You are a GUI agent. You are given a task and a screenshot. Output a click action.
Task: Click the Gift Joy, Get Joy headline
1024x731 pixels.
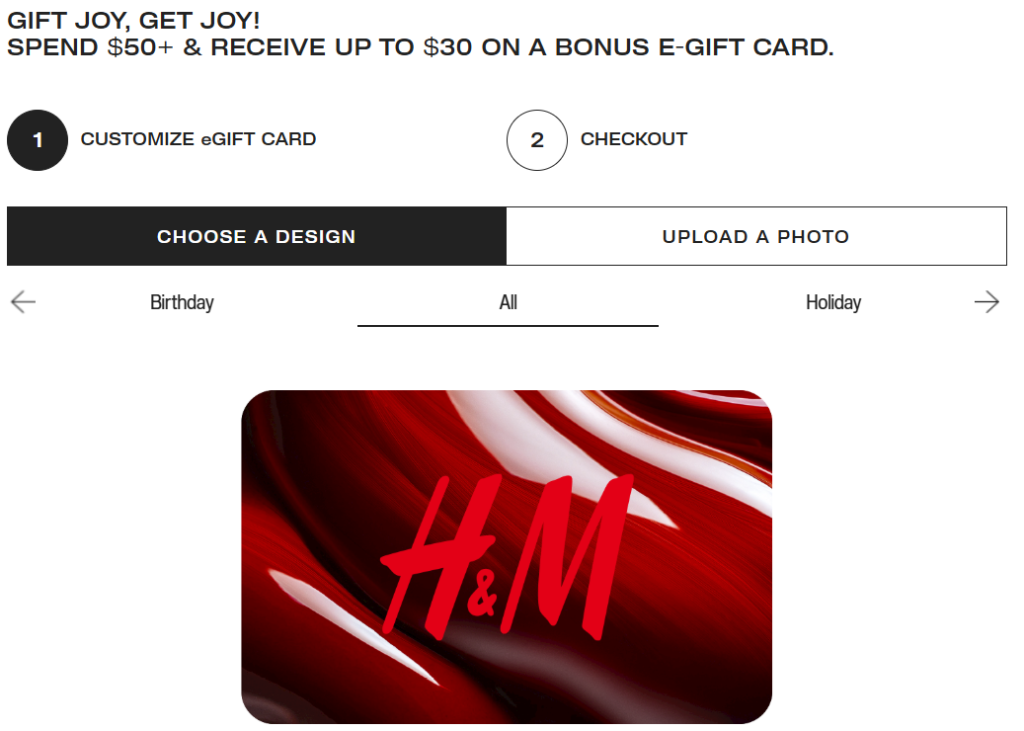click(133, 20)
